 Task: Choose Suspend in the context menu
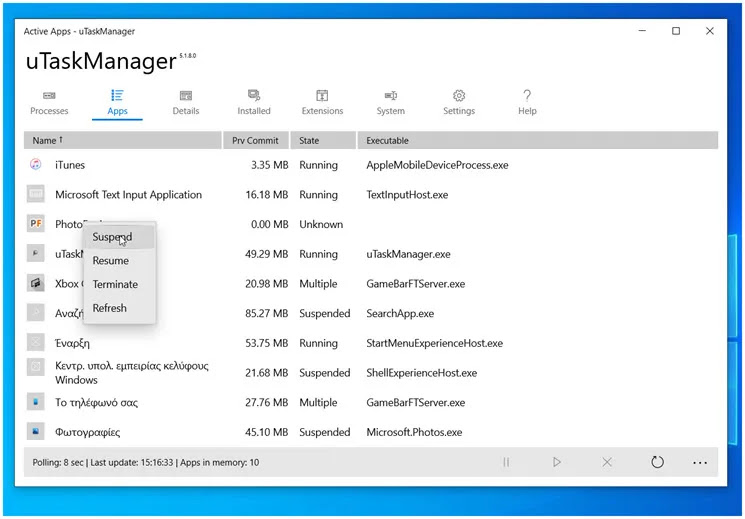(120, 237)
